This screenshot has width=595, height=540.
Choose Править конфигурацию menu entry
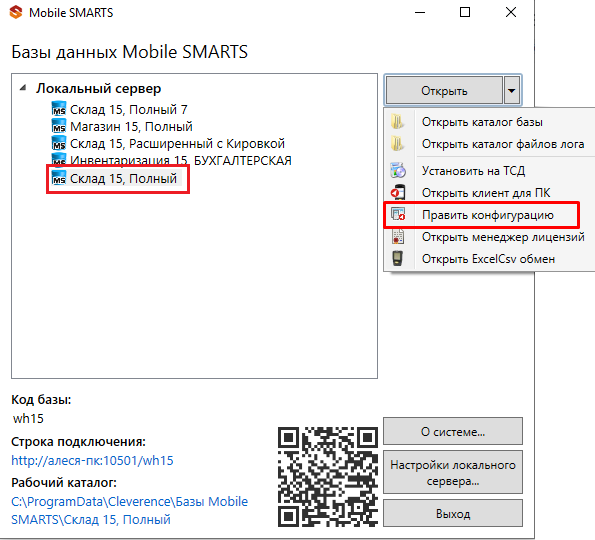[x=488, y=215]
